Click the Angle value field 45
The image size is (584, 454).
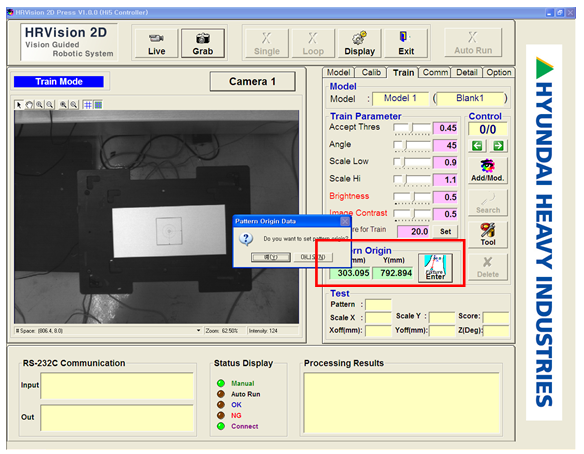pyautogui.click(x=445, y=146)
